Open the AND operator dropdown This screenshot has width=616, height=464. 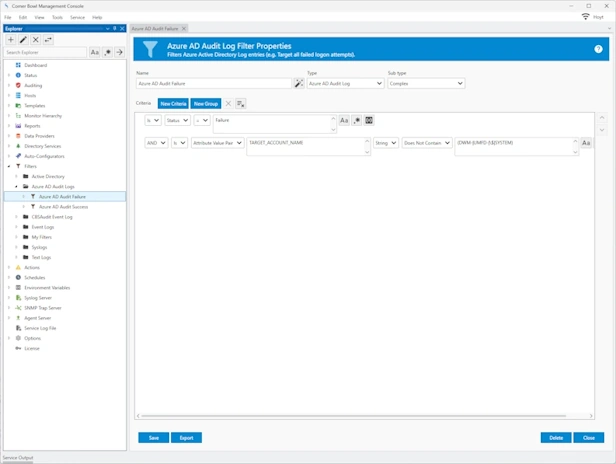tap(156, 143)
